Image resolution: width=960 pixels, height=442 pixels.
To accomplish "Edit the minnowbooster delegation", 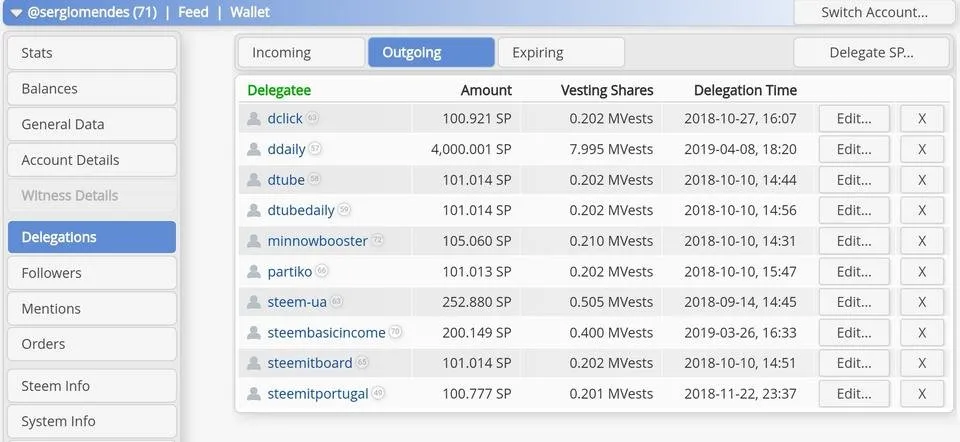I will (854, 241).
